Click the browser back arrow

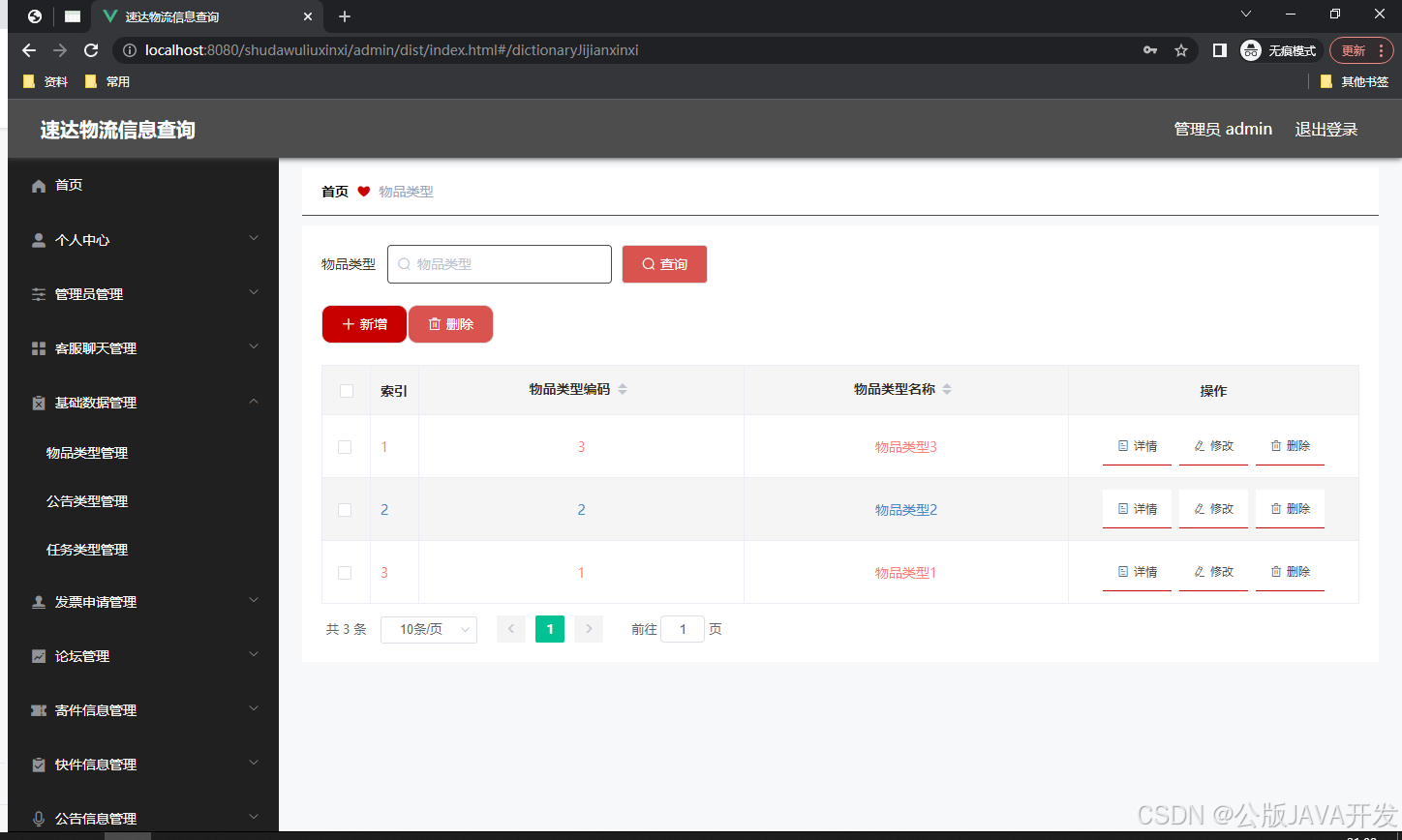click(x=29, y=50)
